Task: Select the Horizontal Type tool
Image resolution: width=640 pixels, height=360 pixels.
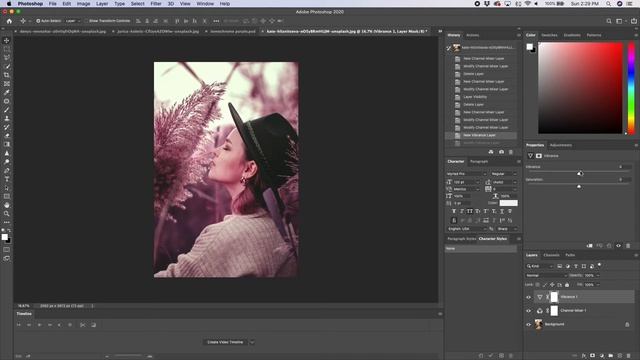Action: (7, 179)
